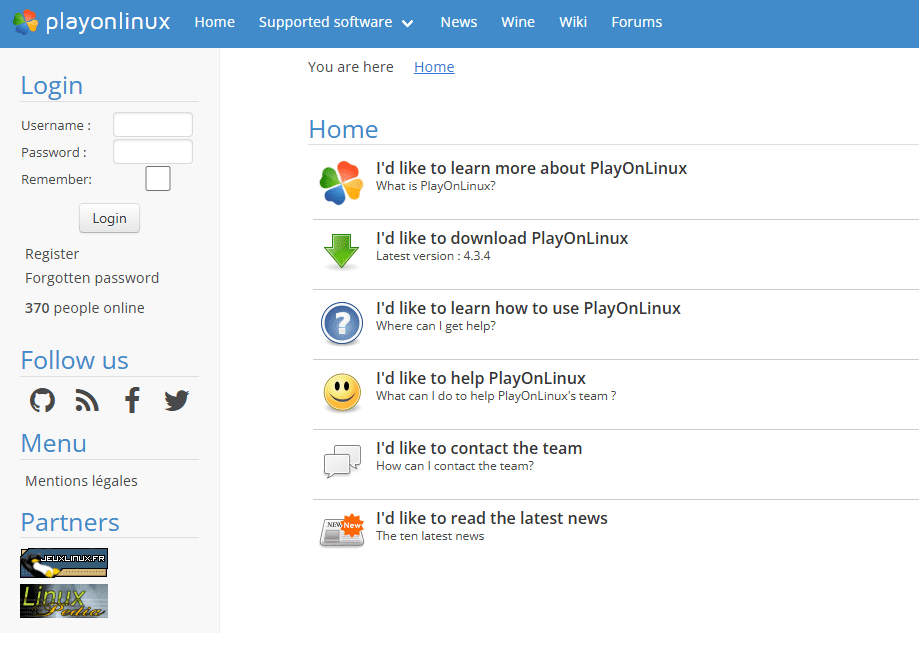Click inside the Username input field
The image size is (919, 649).
[152, 124]
